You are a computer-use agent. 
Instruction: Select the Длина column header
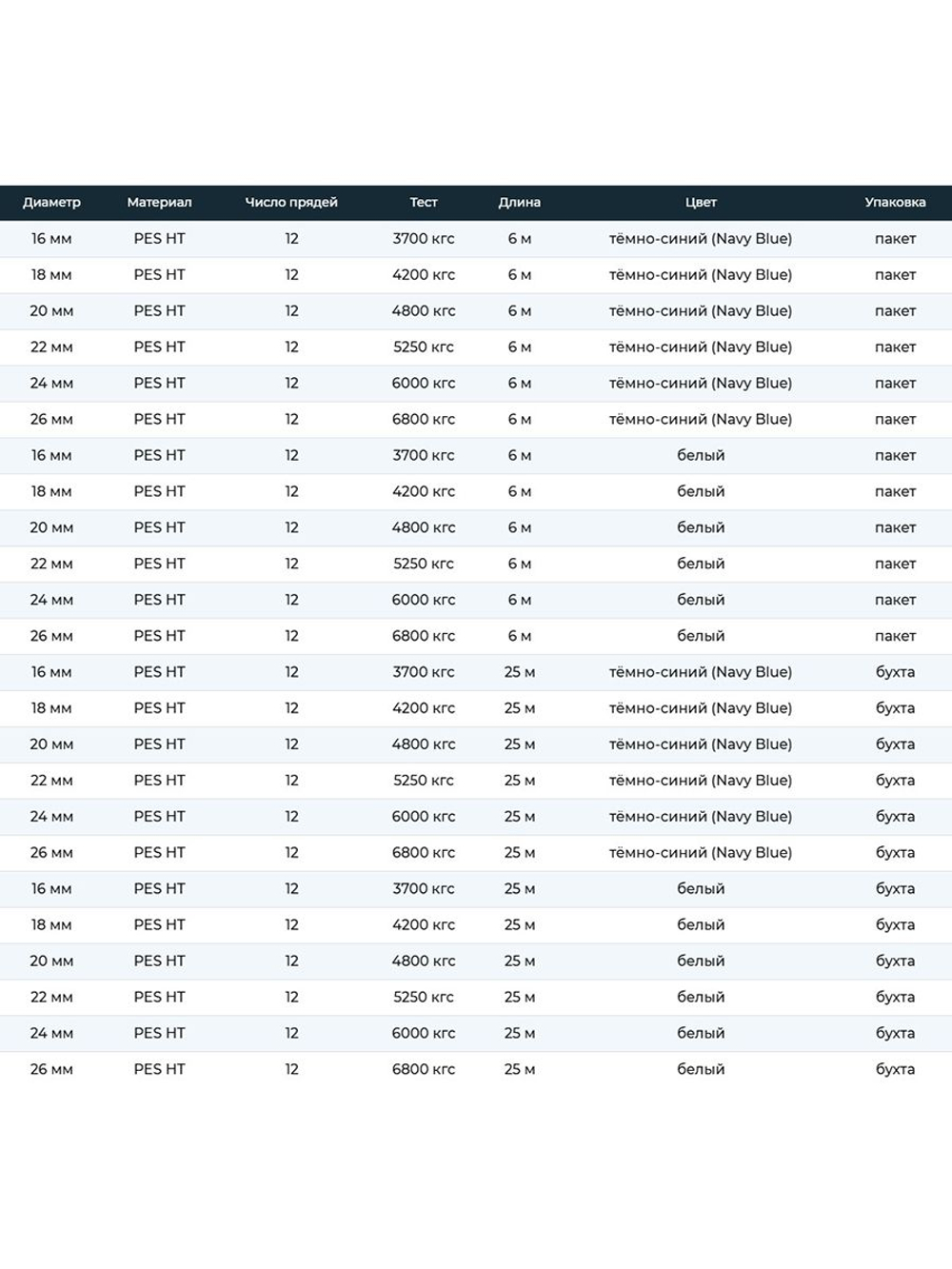pos(519,202)
